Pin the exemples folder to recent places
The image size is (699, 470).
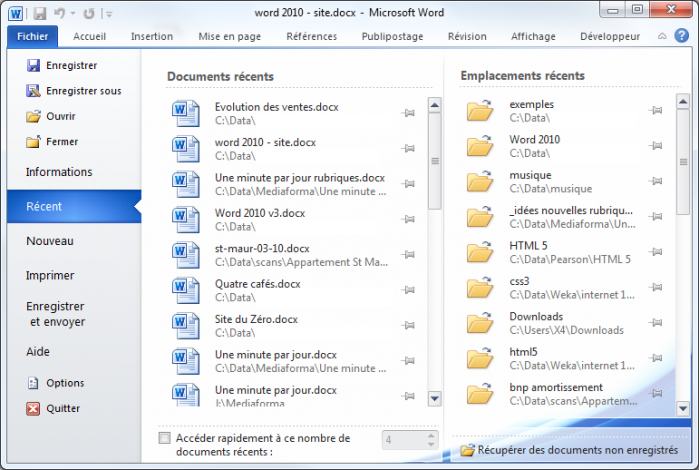click(656, 110)
